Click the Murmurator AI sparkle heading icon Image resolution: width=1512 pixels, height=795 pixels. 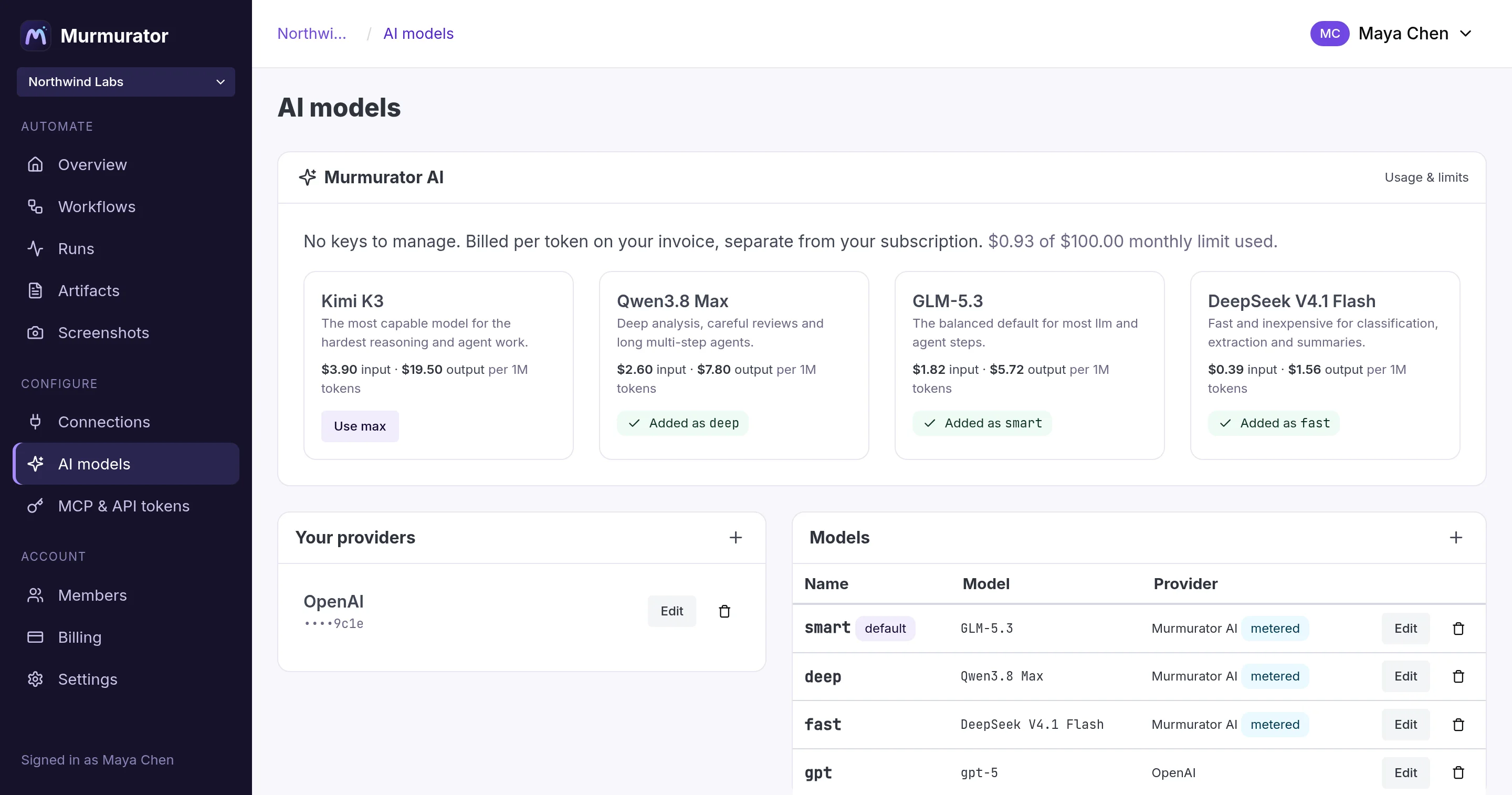(308, 177)
